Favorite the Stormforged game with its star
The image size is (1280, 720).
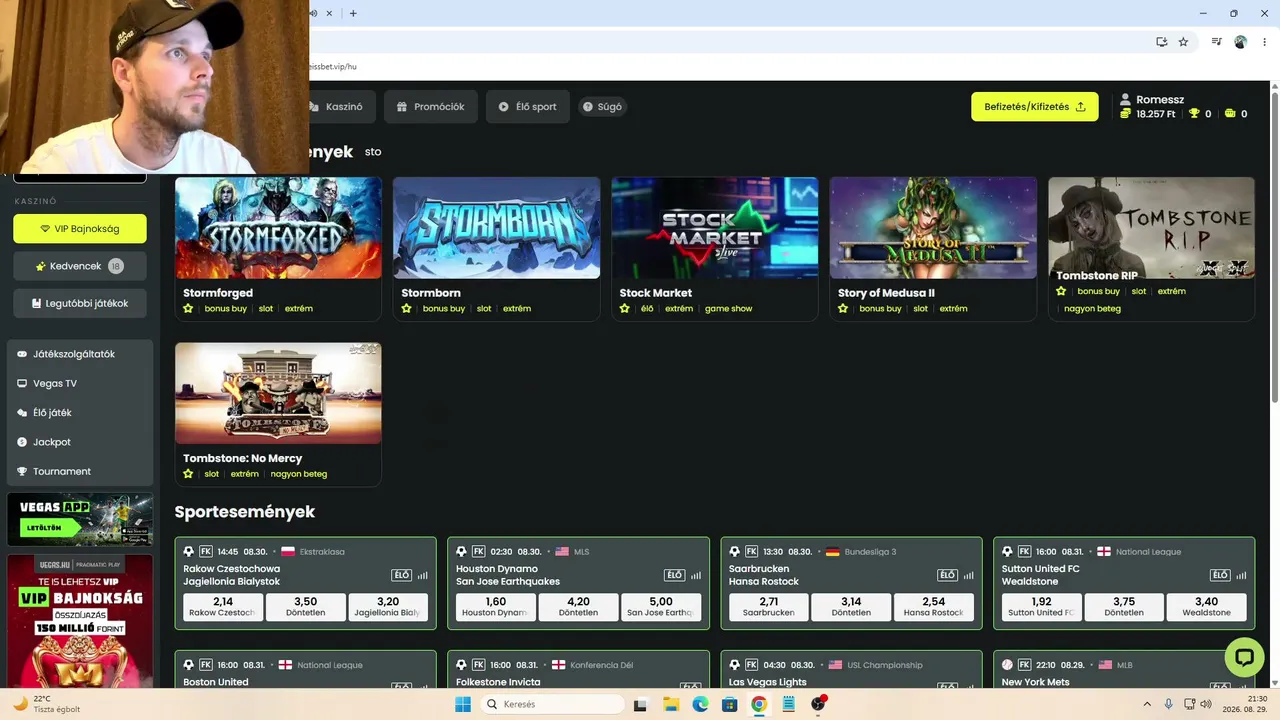(187, 309)
